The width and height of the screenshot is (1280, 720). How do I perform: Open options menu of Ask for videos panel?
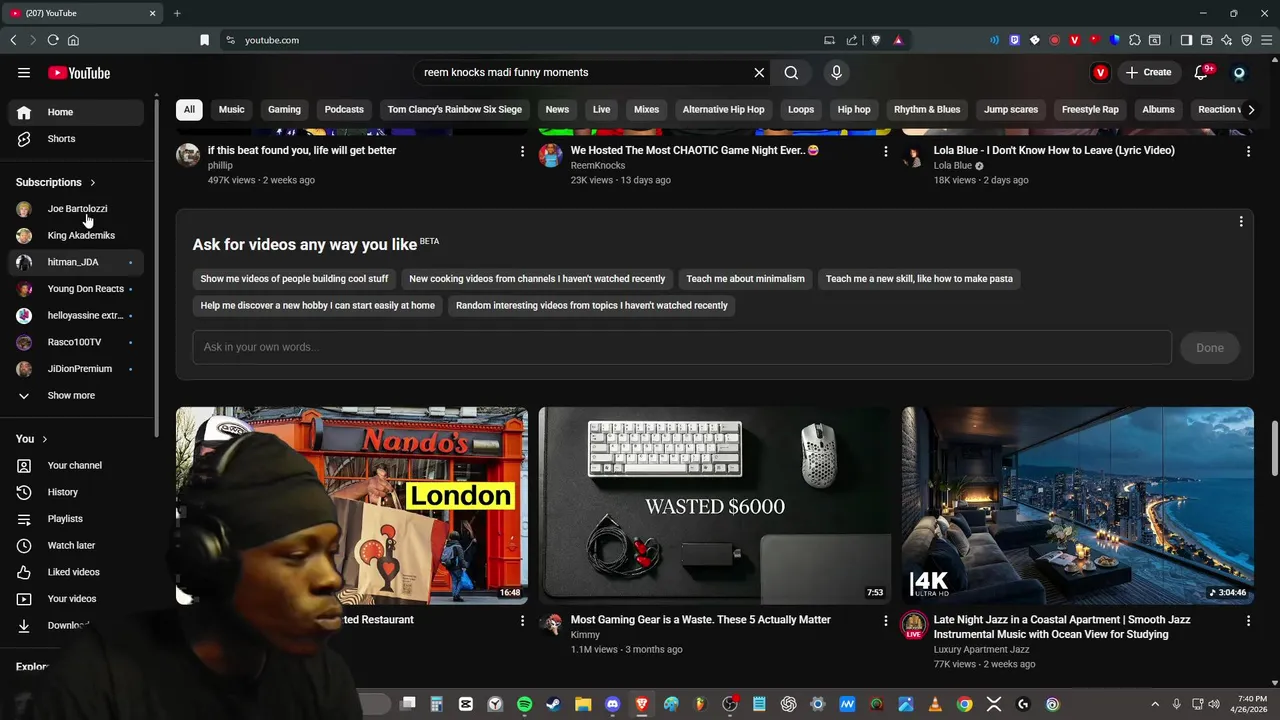[1241, 222]
